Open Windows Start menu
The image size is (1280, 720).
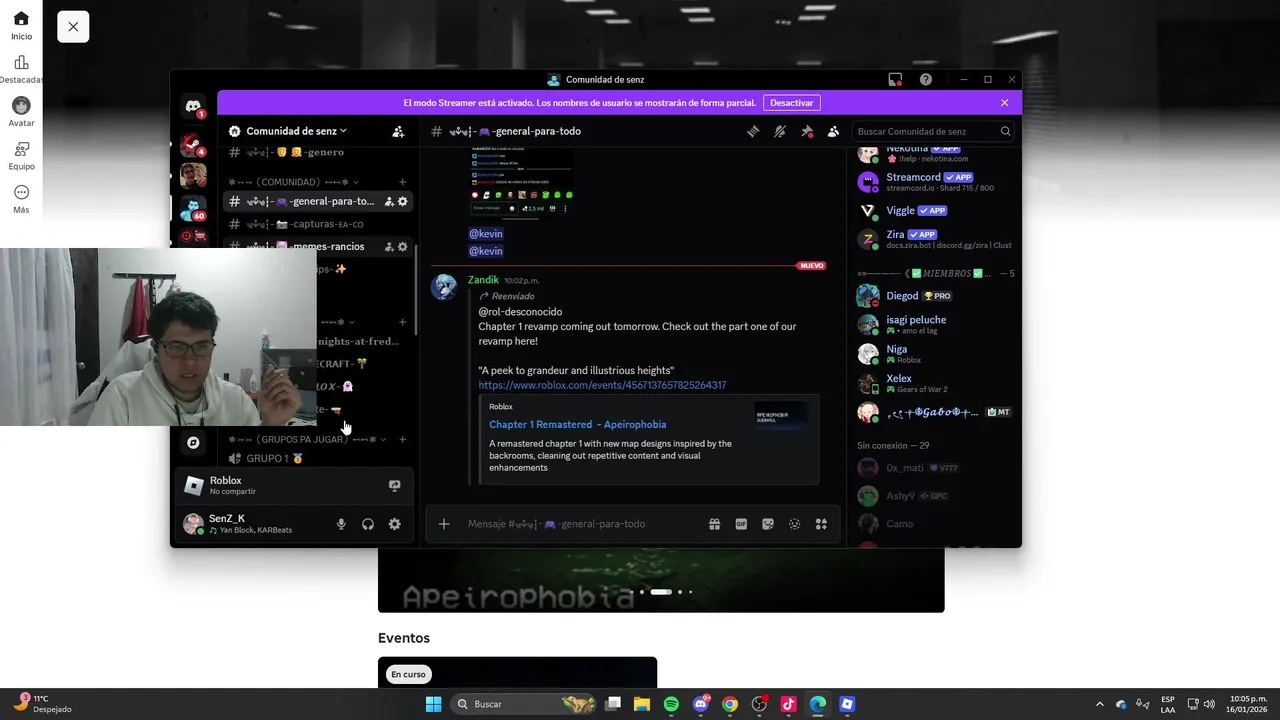433,704
